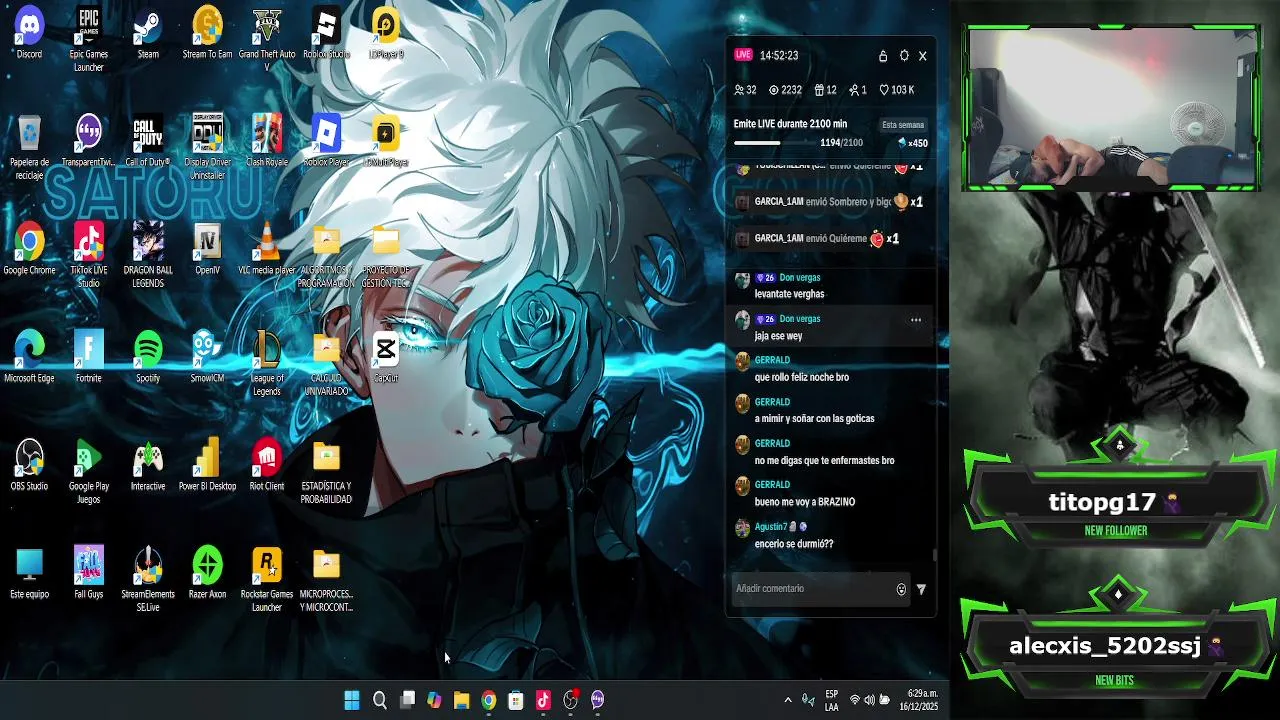The height and width of the screenshot is (720, 1280).
Task: Select the TikTok LIVE Studio desktop icon
Action: (x=89, y=256)
